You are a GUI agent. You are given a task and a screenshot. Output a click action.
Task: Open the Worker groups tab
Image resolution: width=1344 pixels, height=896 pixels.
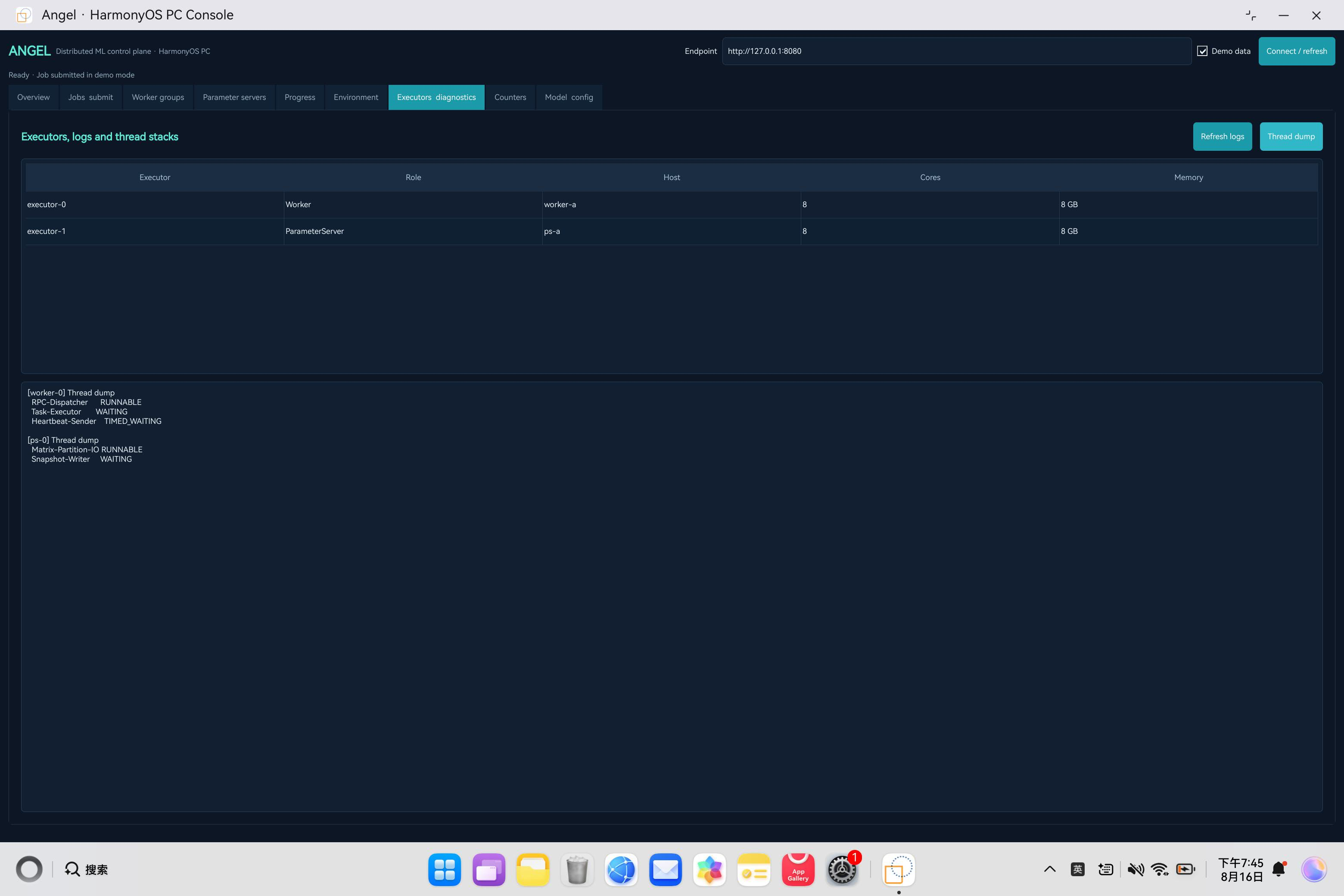(158, 97)
